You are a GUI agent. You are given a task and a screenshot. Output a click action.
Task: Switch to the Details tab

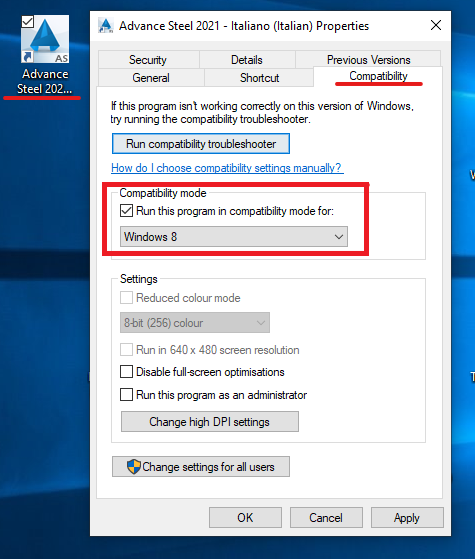pyautogui.click(x=247, y=60)
